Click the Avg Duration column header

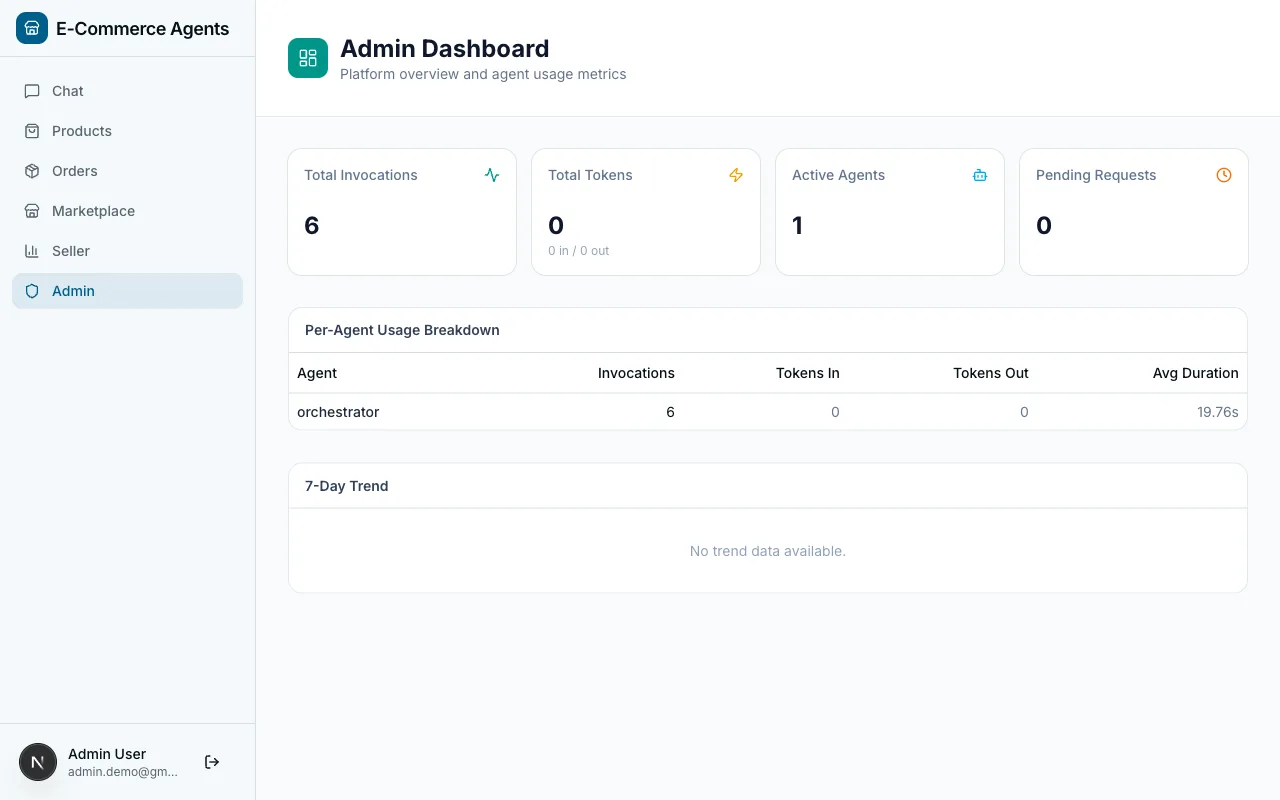pos(1196,373)
